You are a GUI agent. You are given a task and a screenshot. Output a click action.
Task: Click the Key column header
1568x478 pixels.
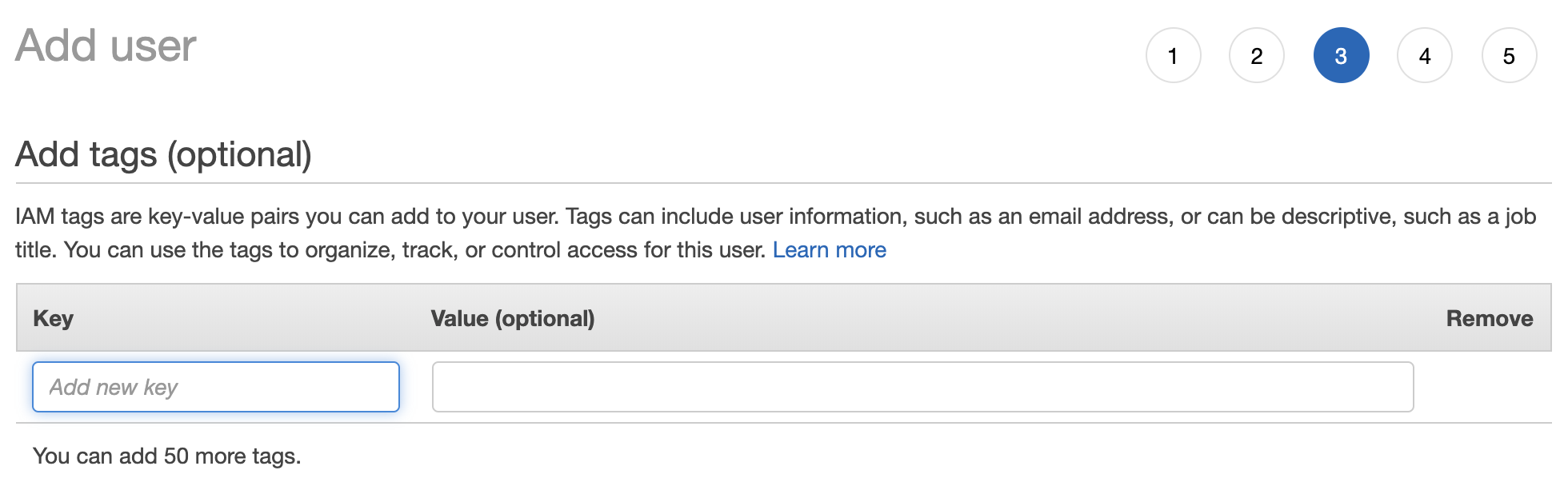[x=50, y=317]
